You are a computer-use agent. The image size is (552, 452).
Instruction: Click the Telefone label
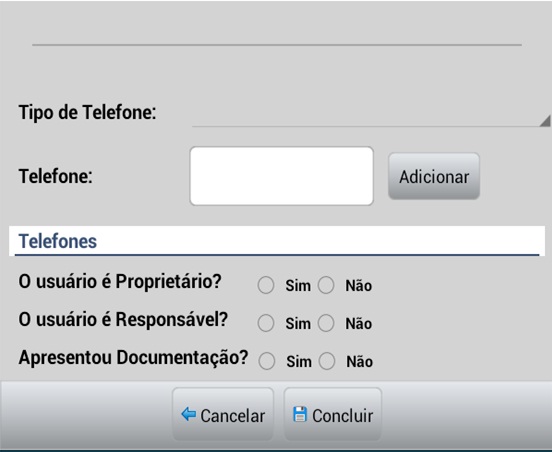pos(56,176)
